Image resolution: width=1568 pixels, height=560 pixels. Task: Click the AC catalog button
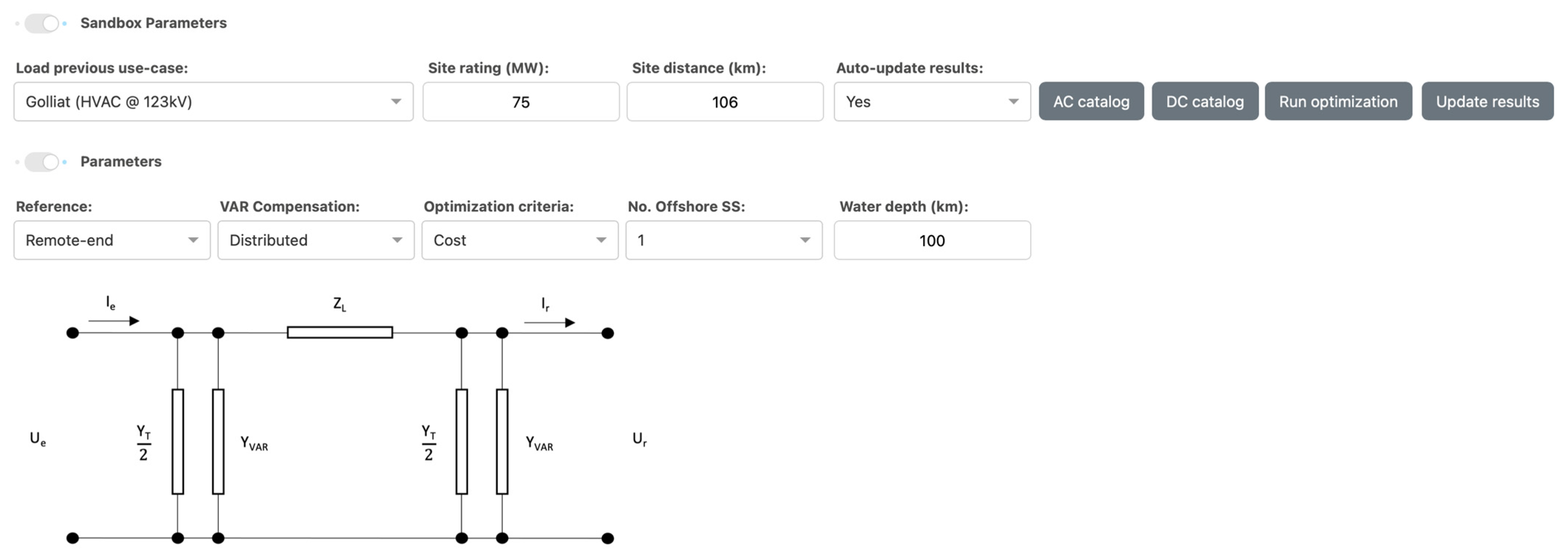(1091, 101)
